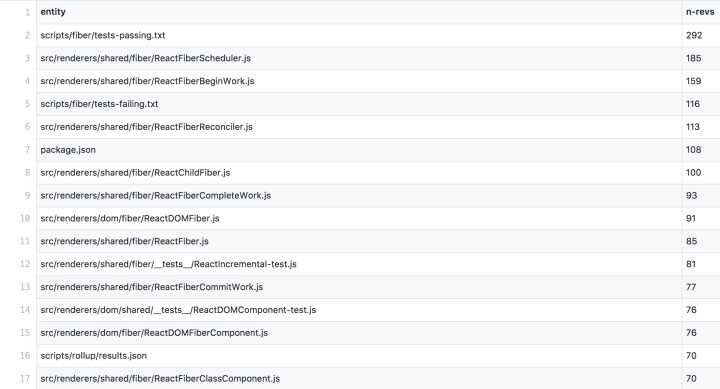Select line number 2
The width and height of the screenshot is (720, 389).
pyautogui.click(x=27, y=35)
